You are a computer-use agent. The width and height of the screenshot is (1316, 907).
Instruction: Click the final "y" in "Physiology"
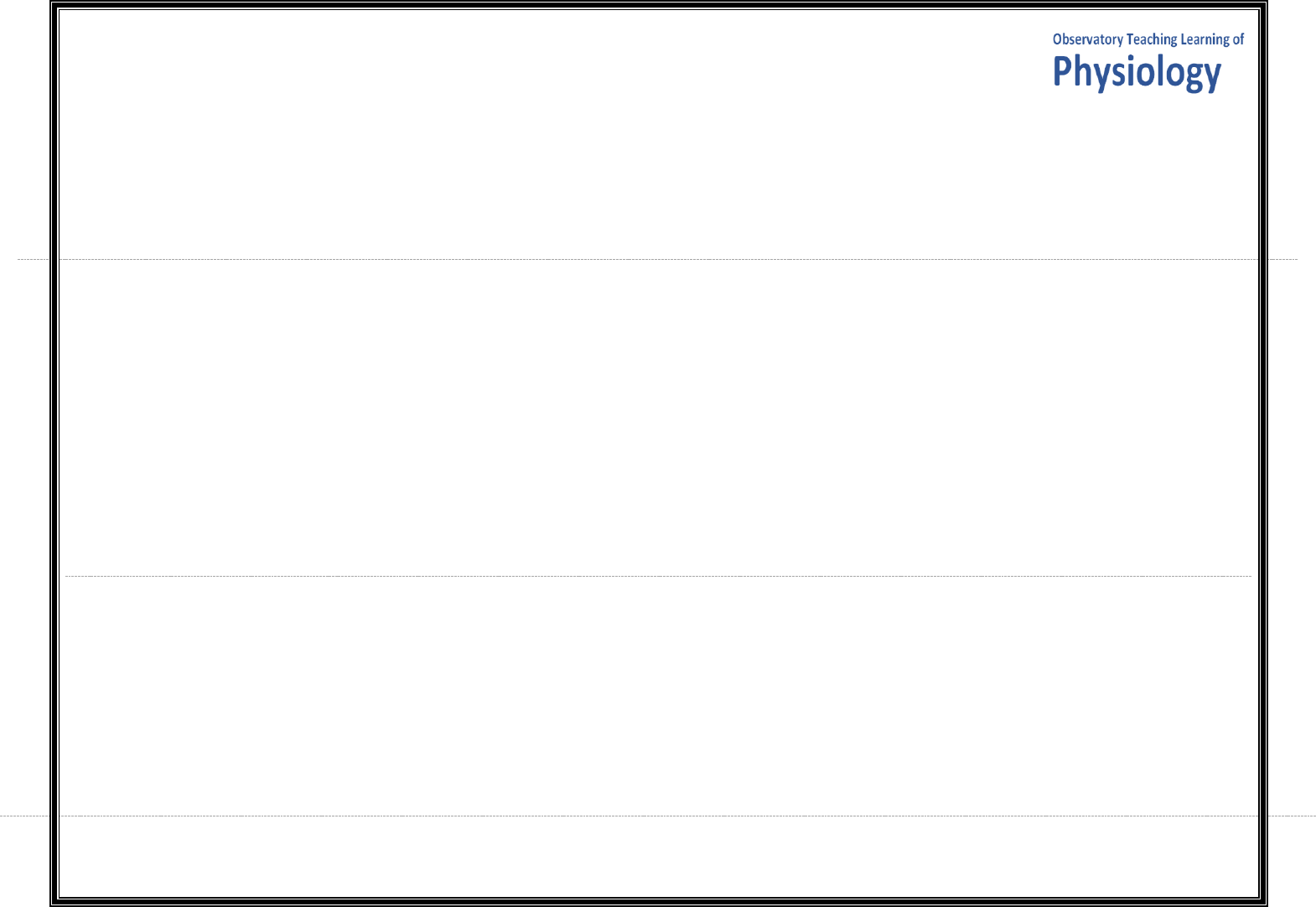[x=1212, y=74]
